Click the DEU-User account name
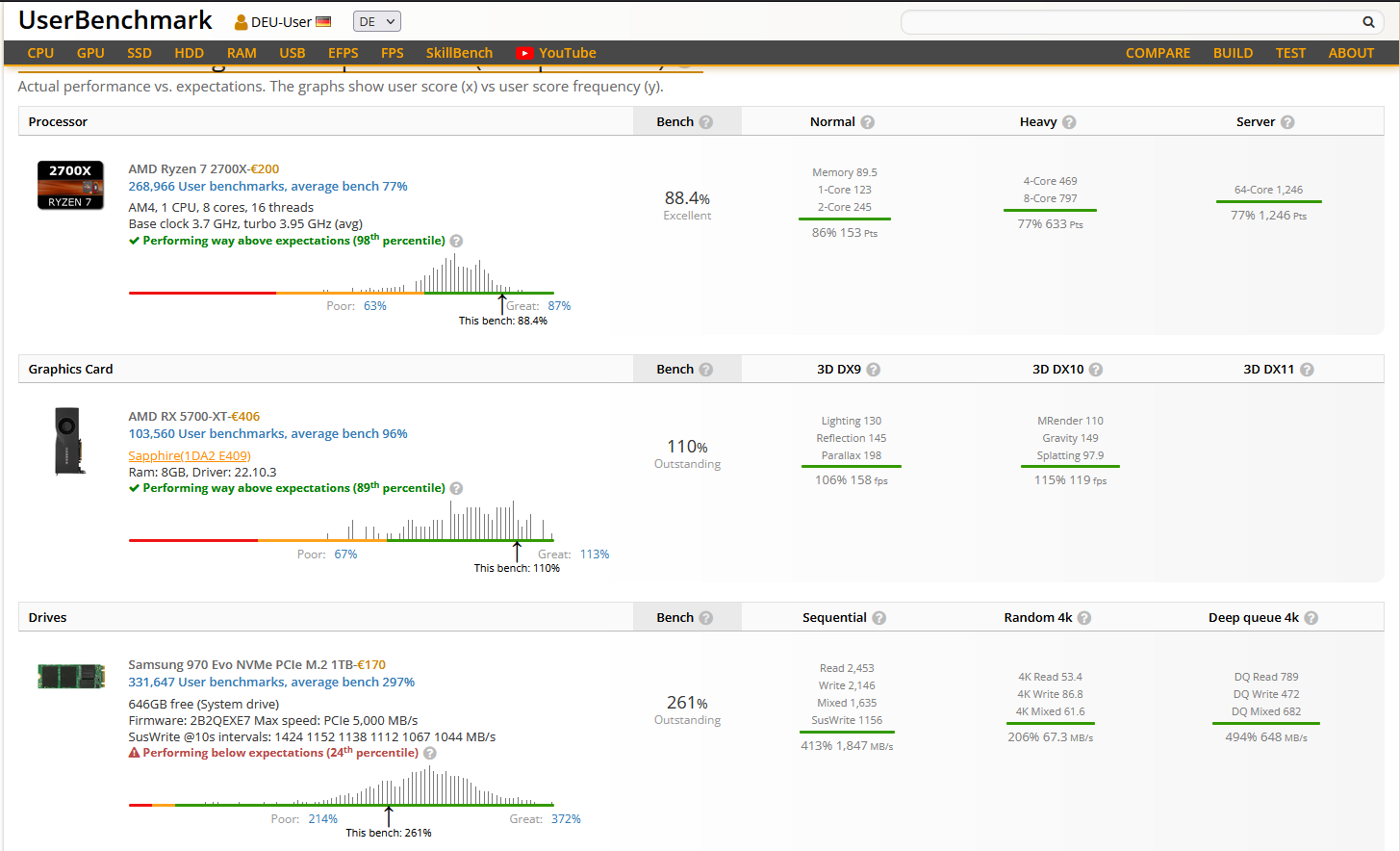 click(x=281, y=22)
